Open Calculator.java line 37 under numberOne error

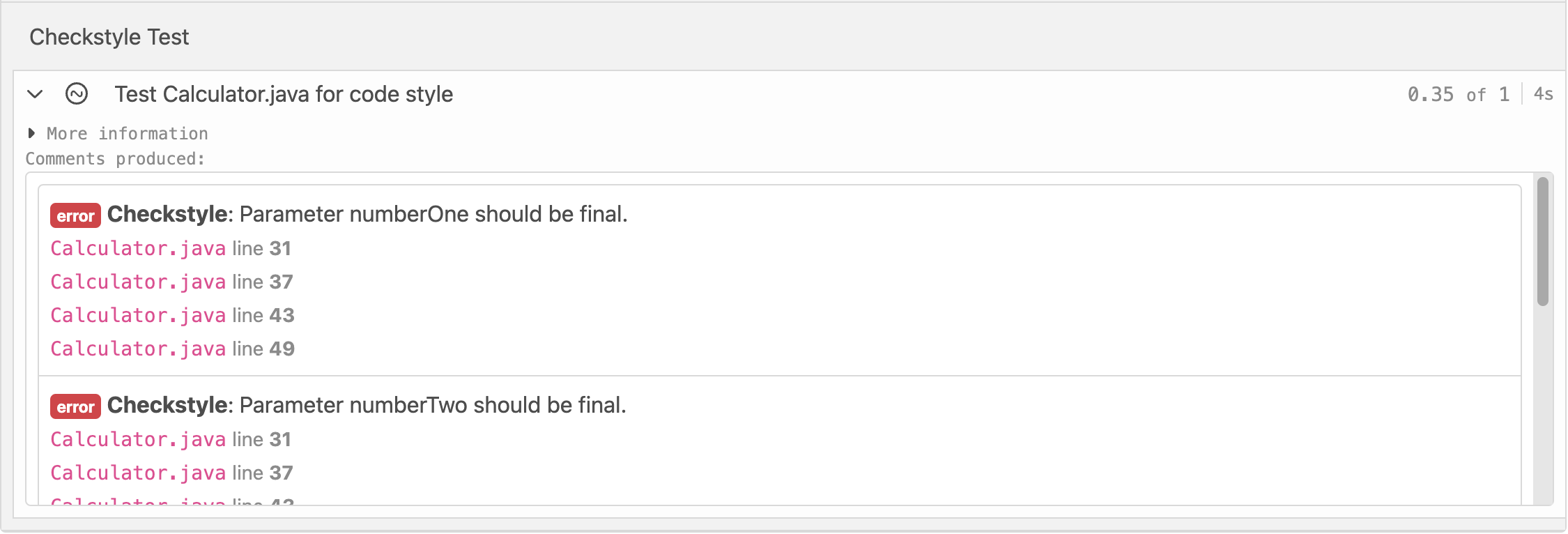(138, 282)
